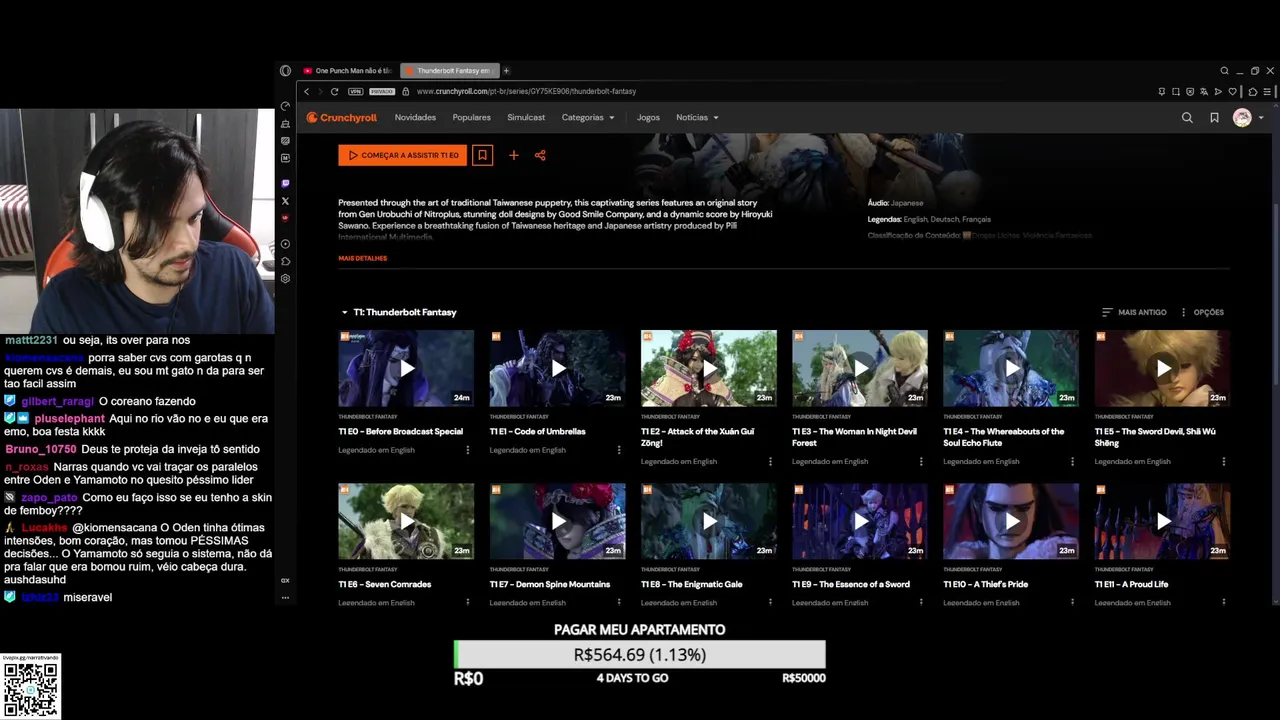This screenshot has width=1280, height=720.
Task: Reload the Crunchyroll page
Action: [334, 91]
